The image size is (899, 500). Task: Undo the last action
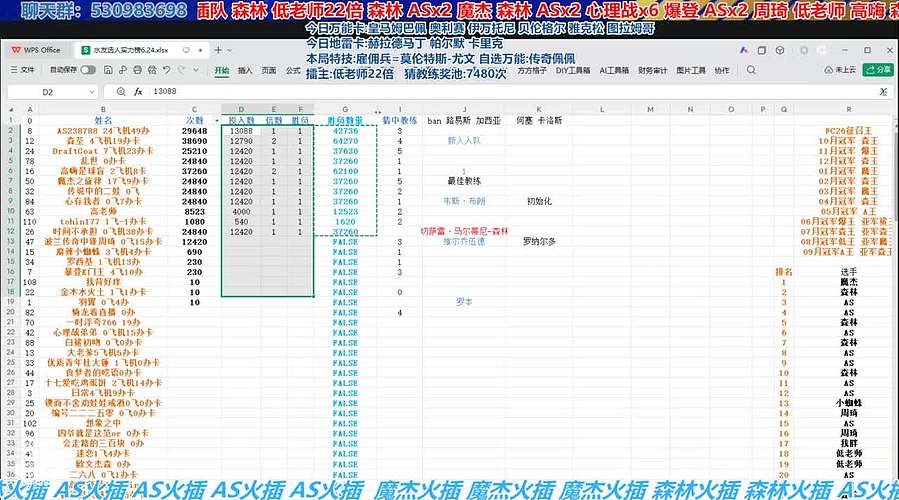tap(167, 70)
